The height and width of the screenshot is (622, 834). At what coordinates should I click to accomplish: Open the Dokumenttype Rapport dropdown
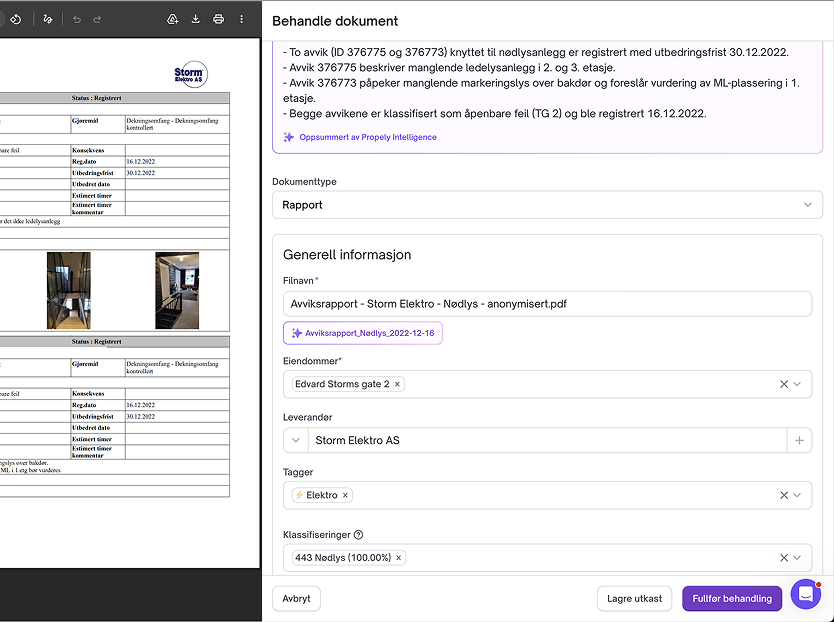(547, 205)
